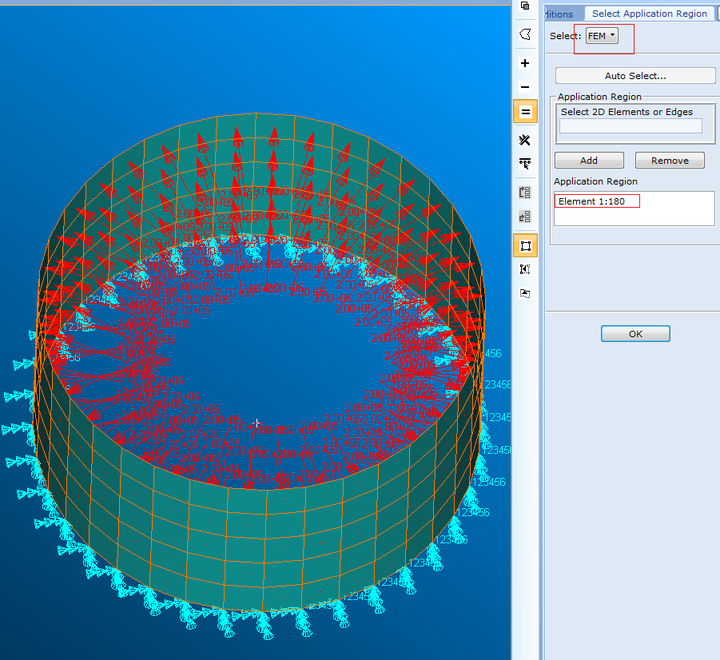Click the Remove button
Screen dimensions: 720x660
click(x=669, y=160)
